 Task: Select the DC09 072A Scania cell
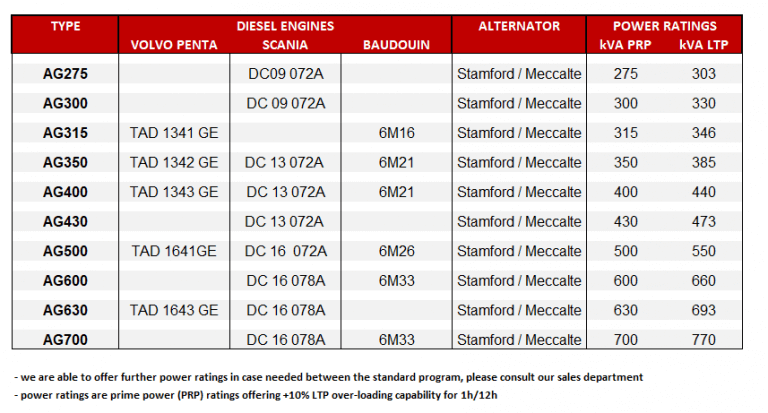(286, 74)
